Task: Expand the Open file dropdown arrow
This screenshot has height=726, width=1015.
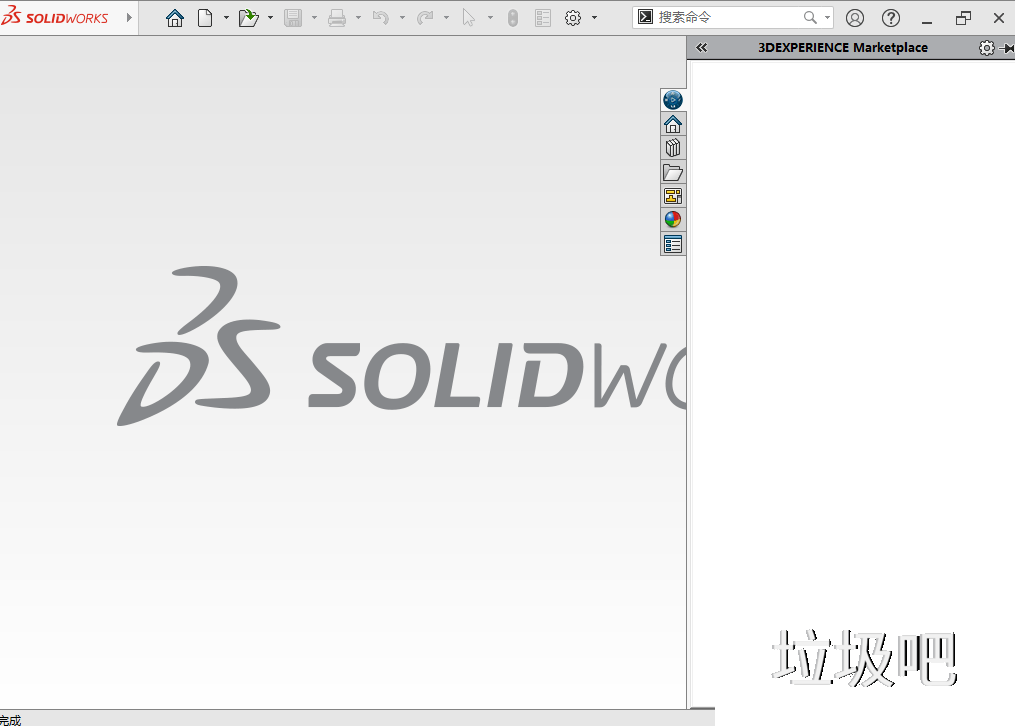Action: (270, 18)
